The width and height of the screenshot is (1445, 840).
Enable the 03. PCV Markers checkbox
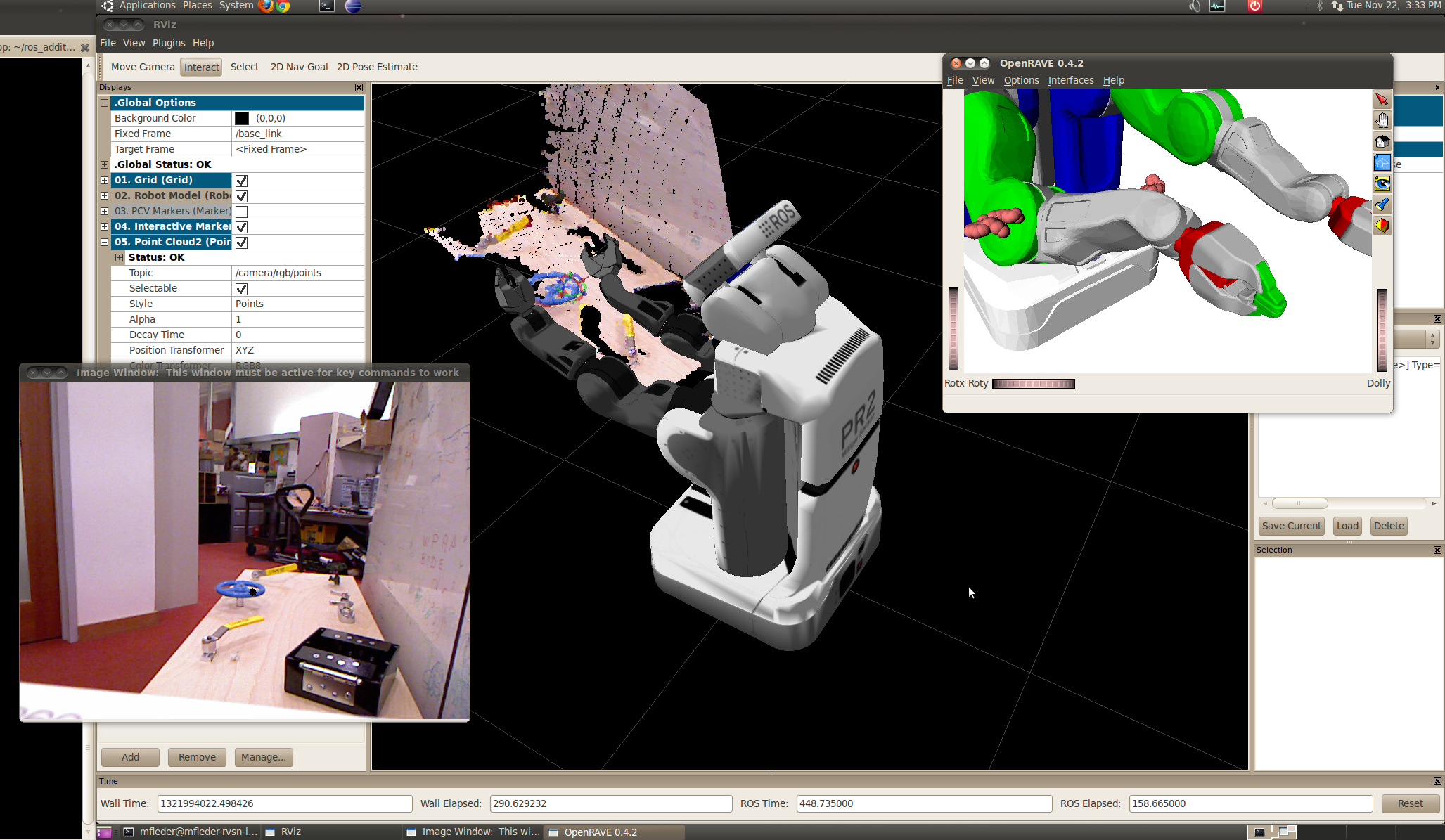241,212
